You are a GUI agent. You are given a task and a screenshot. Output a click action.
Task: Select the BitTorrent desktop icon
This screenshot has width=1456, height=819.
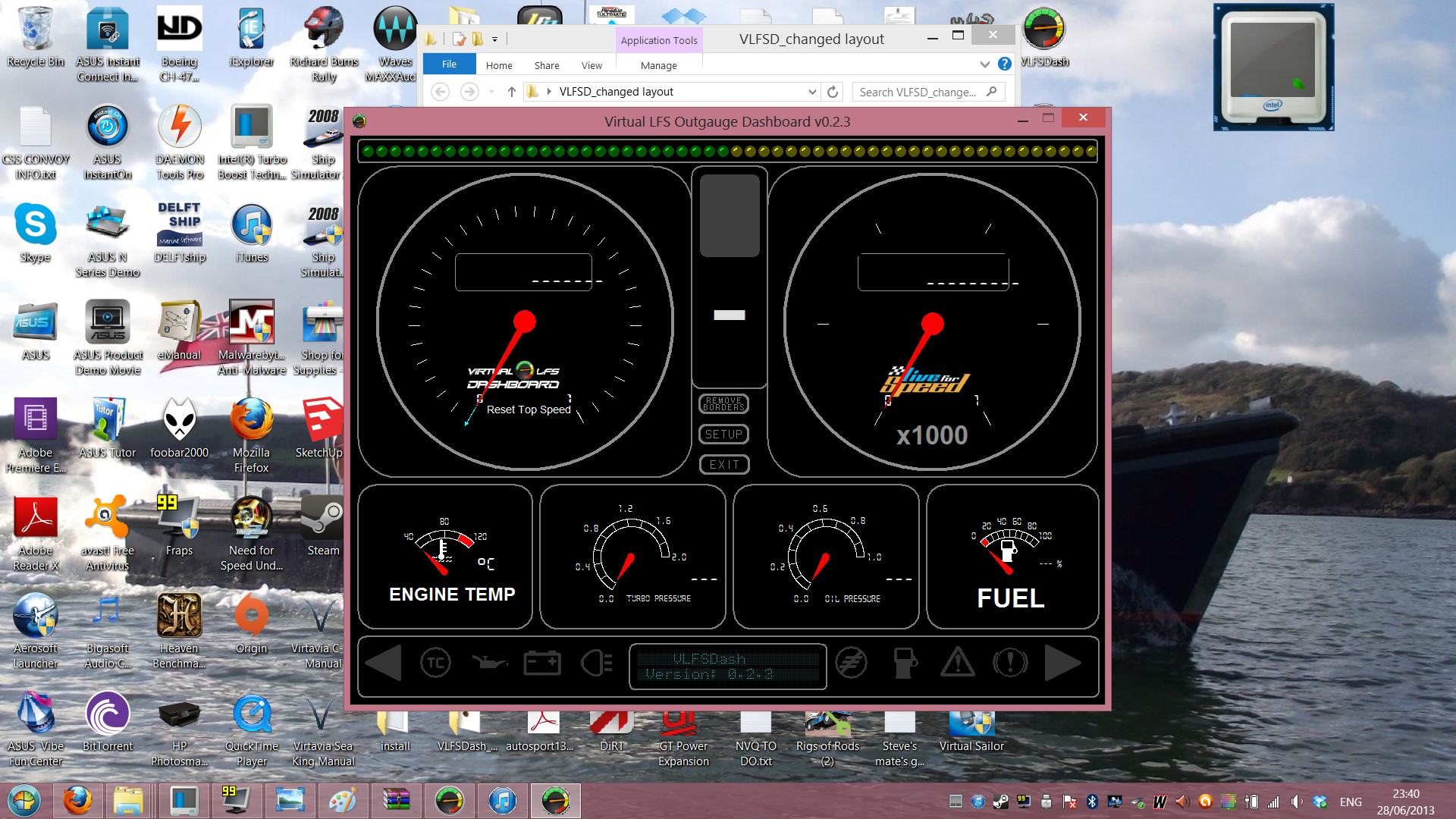point(108,720)
